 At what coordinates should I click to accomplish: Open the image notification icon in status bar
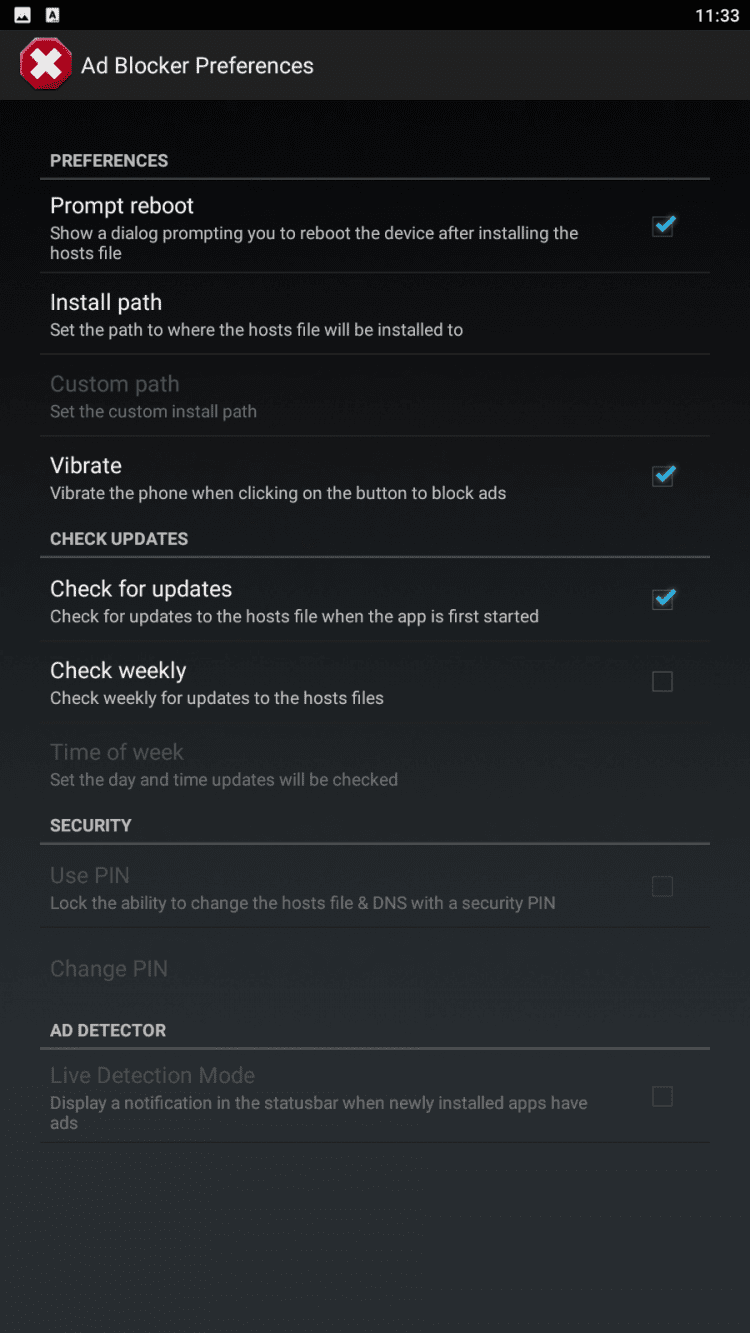tap(22, 15)
